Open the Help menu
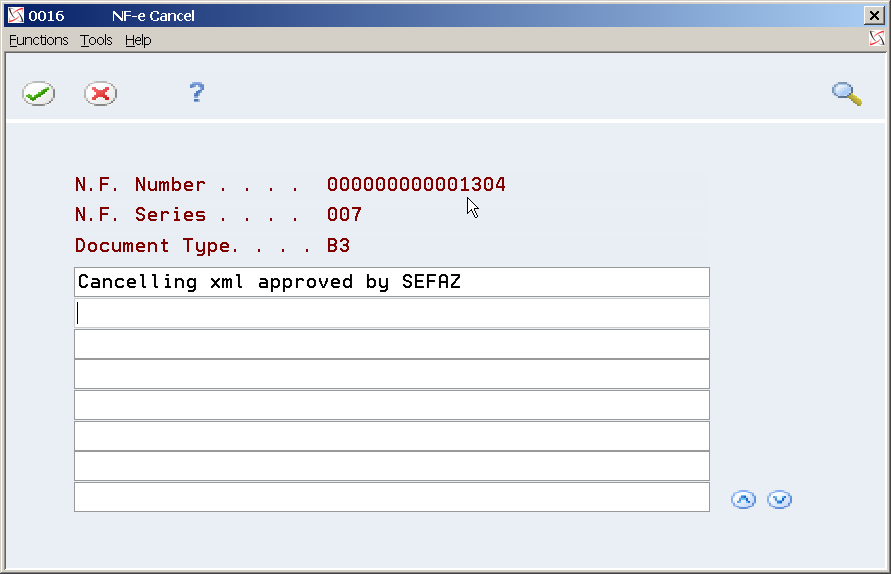This screenshot has height=574, width=891. 138,40
